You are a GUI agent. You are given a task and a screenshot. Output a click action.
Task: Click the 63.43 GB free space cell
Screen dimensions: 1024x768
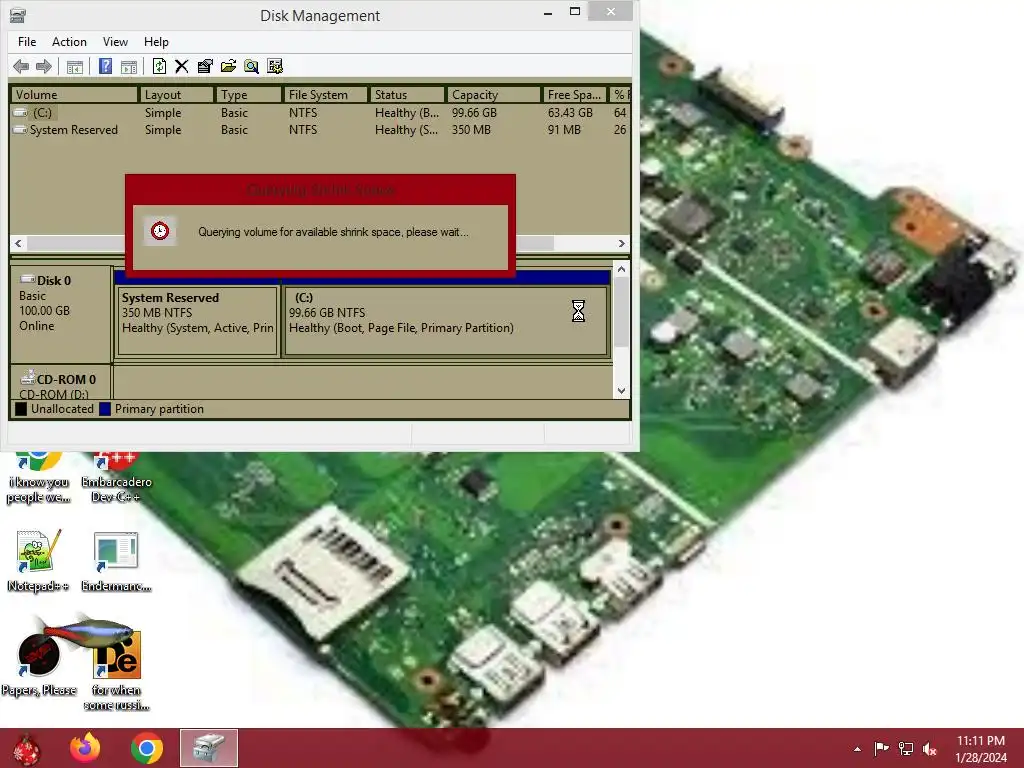pyautogui.click(x=570, y=113)
